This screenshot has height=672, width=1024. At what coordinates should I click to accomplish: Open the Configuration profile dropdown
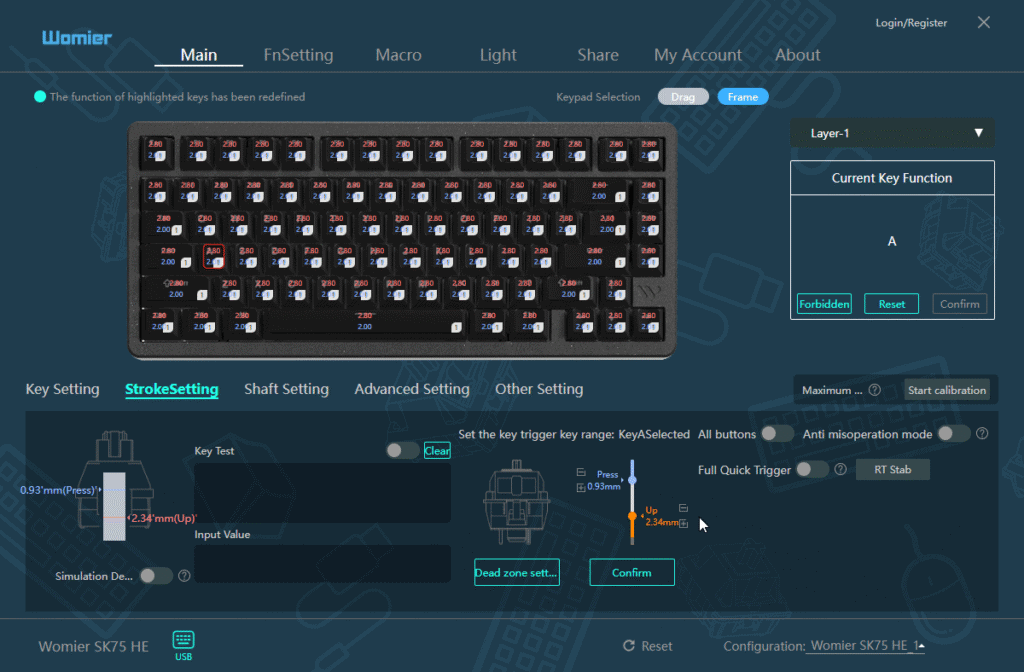[x=865, y=645]
